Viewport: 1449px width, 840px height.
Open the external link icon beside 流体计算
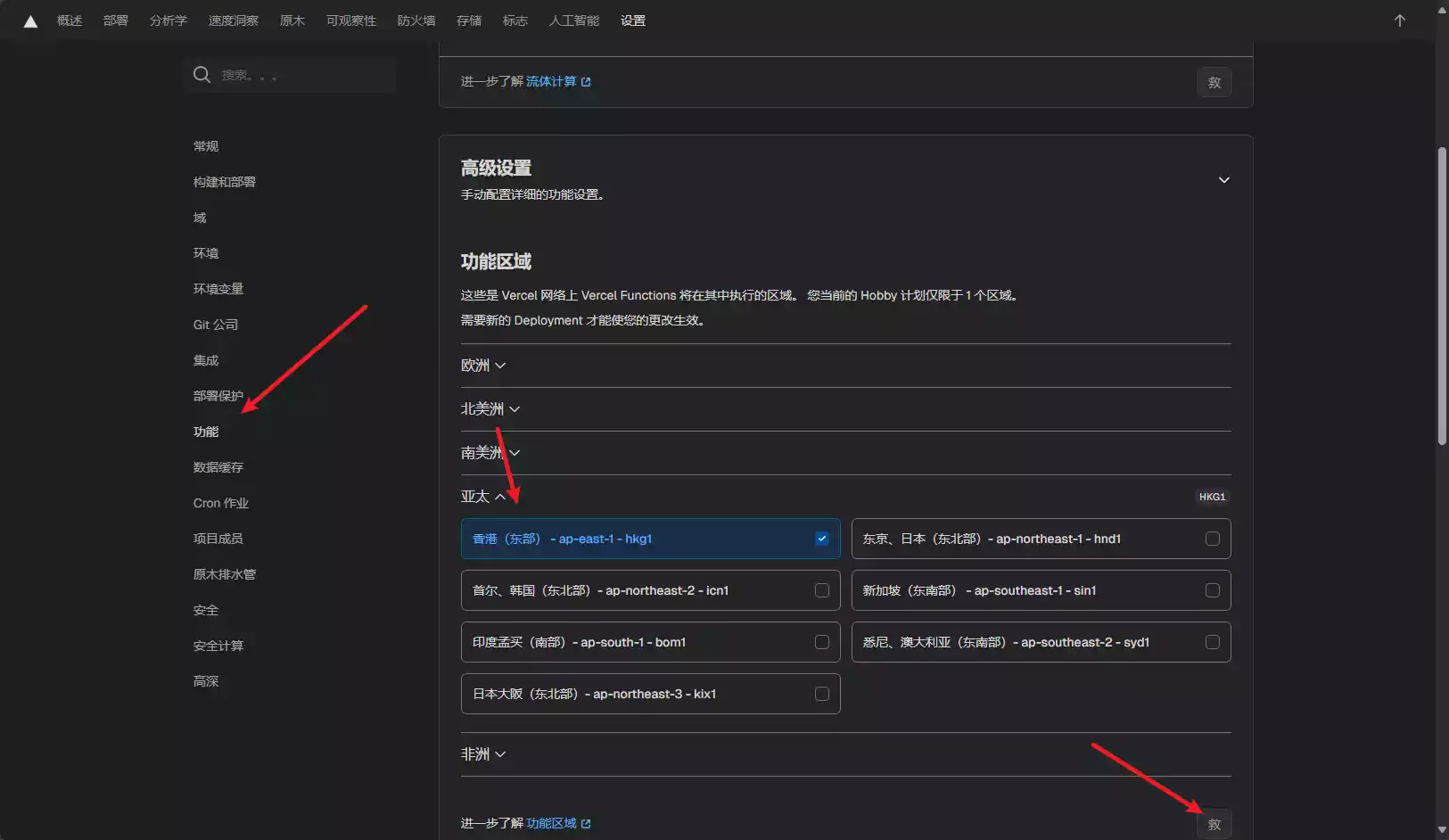(586, 81)
